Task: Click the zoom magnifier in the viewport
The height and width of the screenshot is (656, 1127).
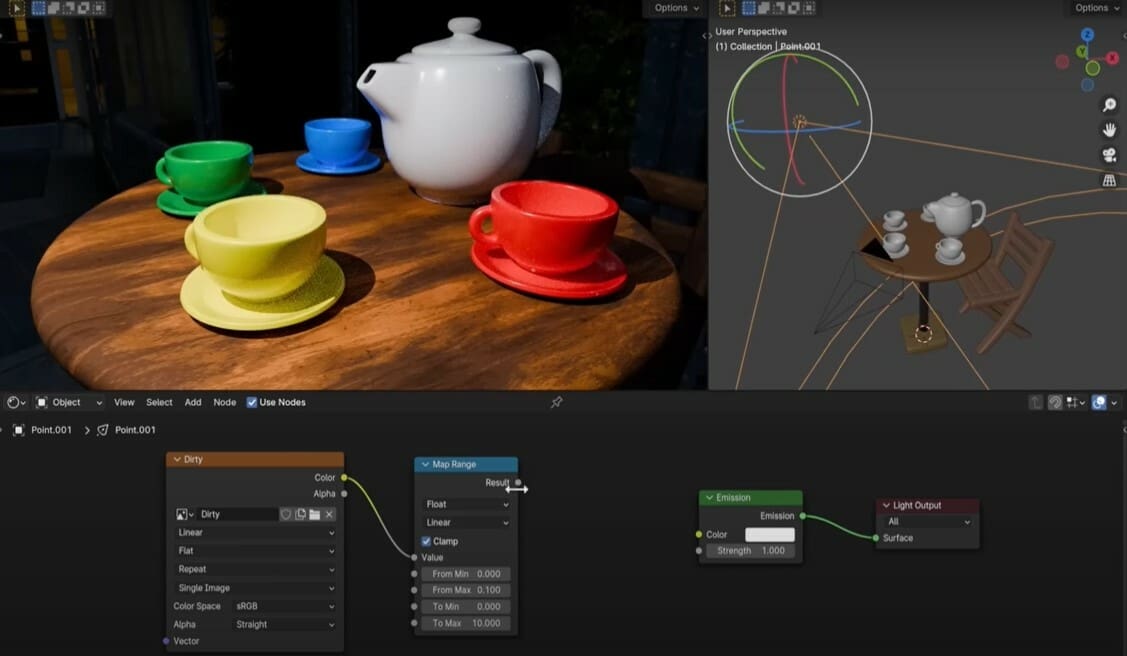Action: [x=1109, y=105]
